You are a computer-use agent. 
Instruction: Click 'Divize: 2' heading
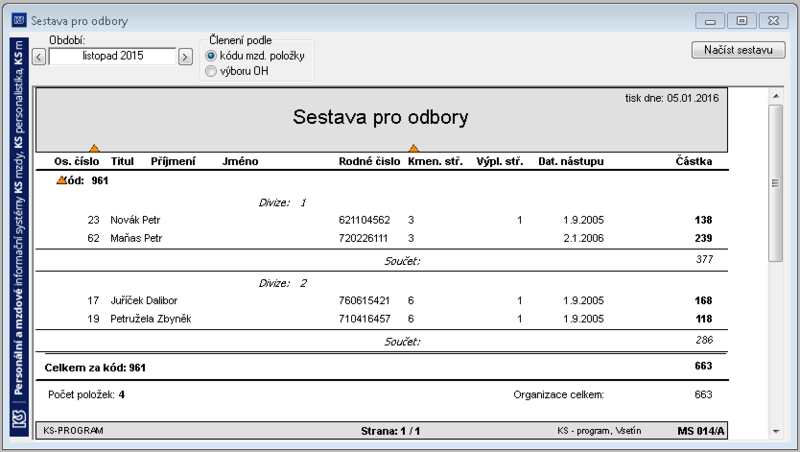click(282, 283)
